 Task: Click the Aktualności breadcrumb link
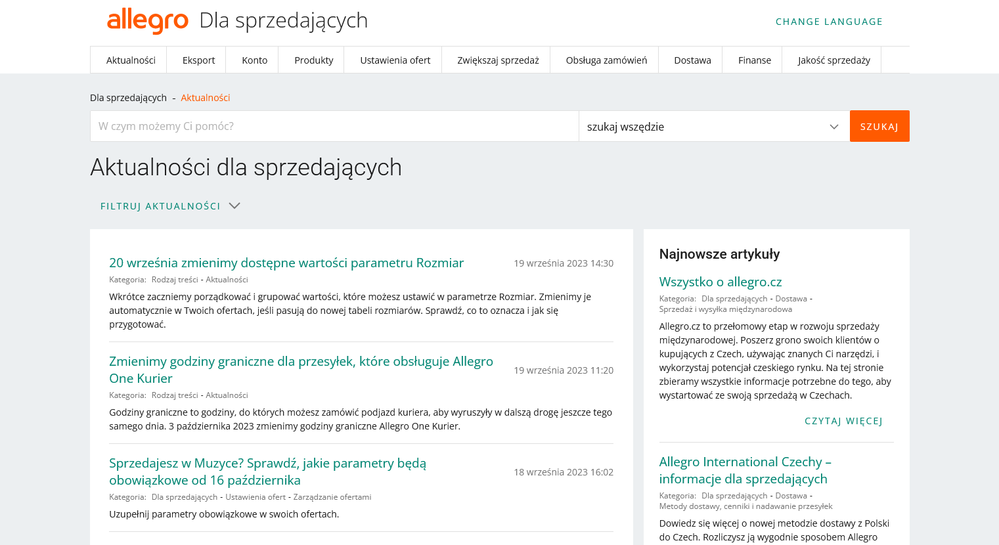[x=205, y=98]
